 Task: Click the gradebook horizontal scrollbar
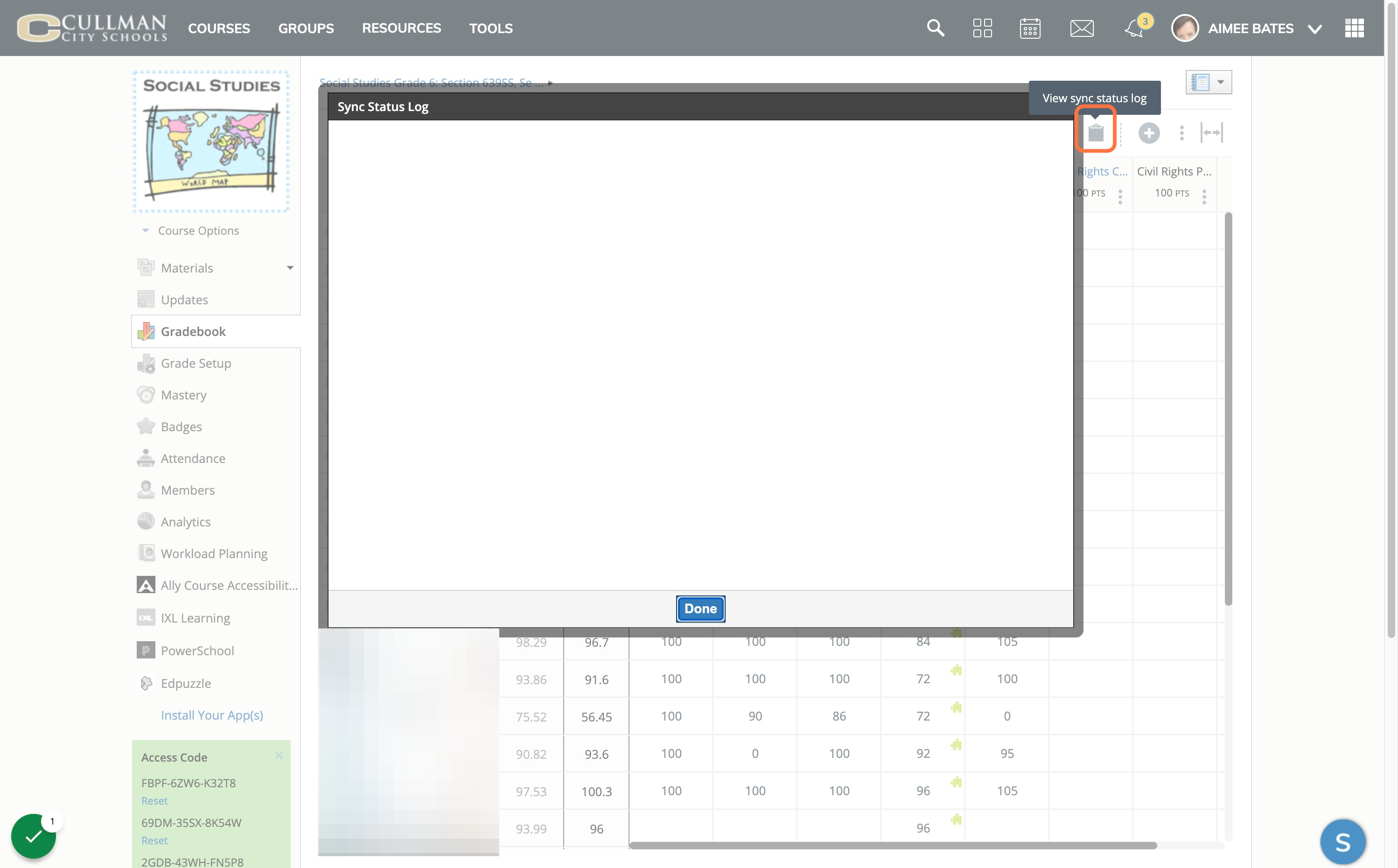coord(893,845)
